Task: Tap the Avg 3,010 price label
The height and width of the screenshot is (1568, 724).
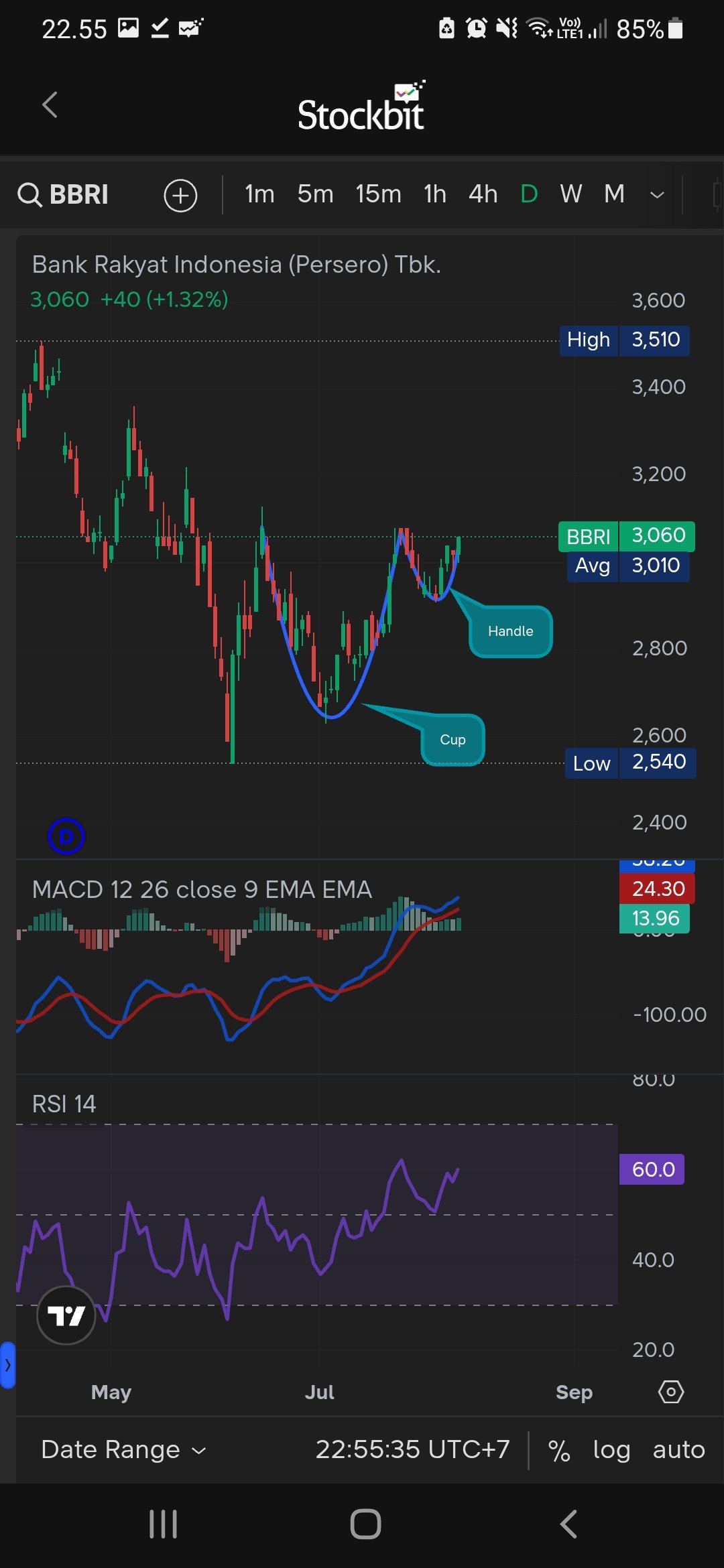Action: pyautogui.click(x=628, y=566)
